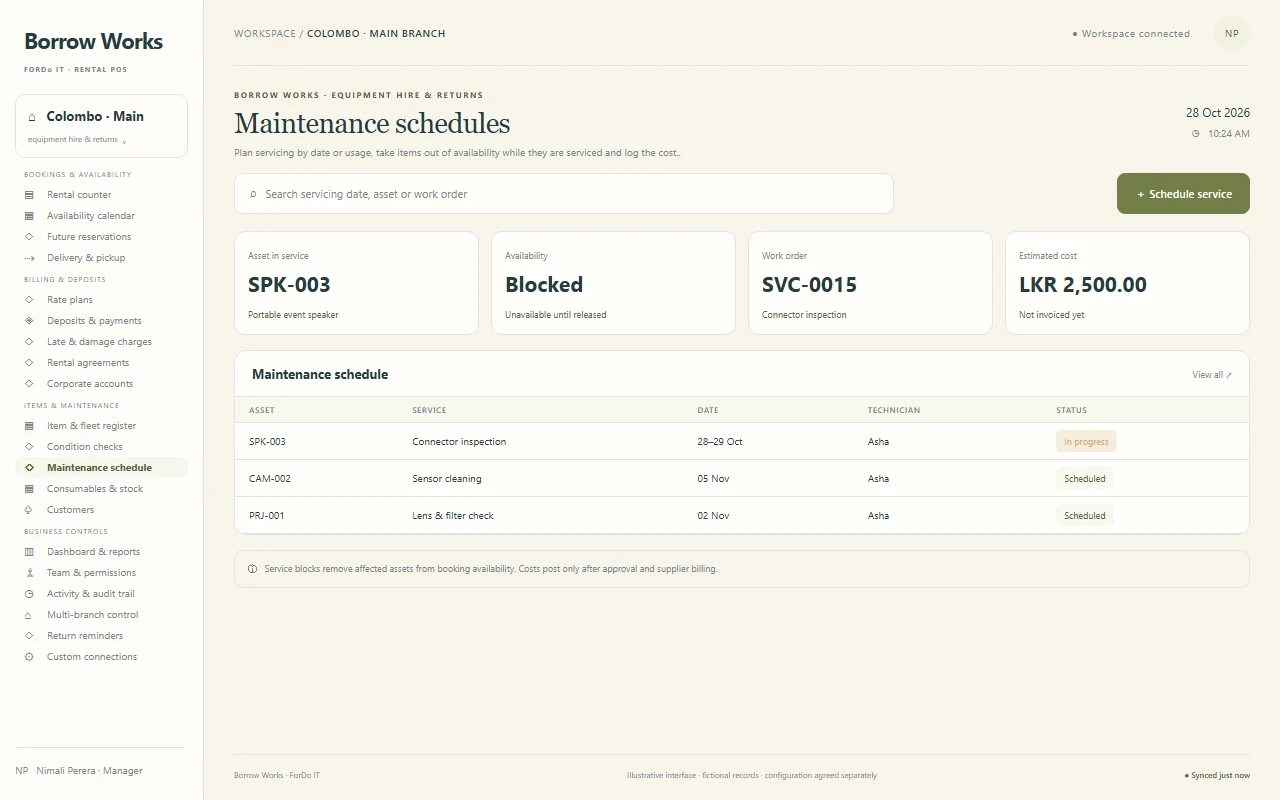
Task: Click the Deposits & payments icon
Action: [29, 321]
